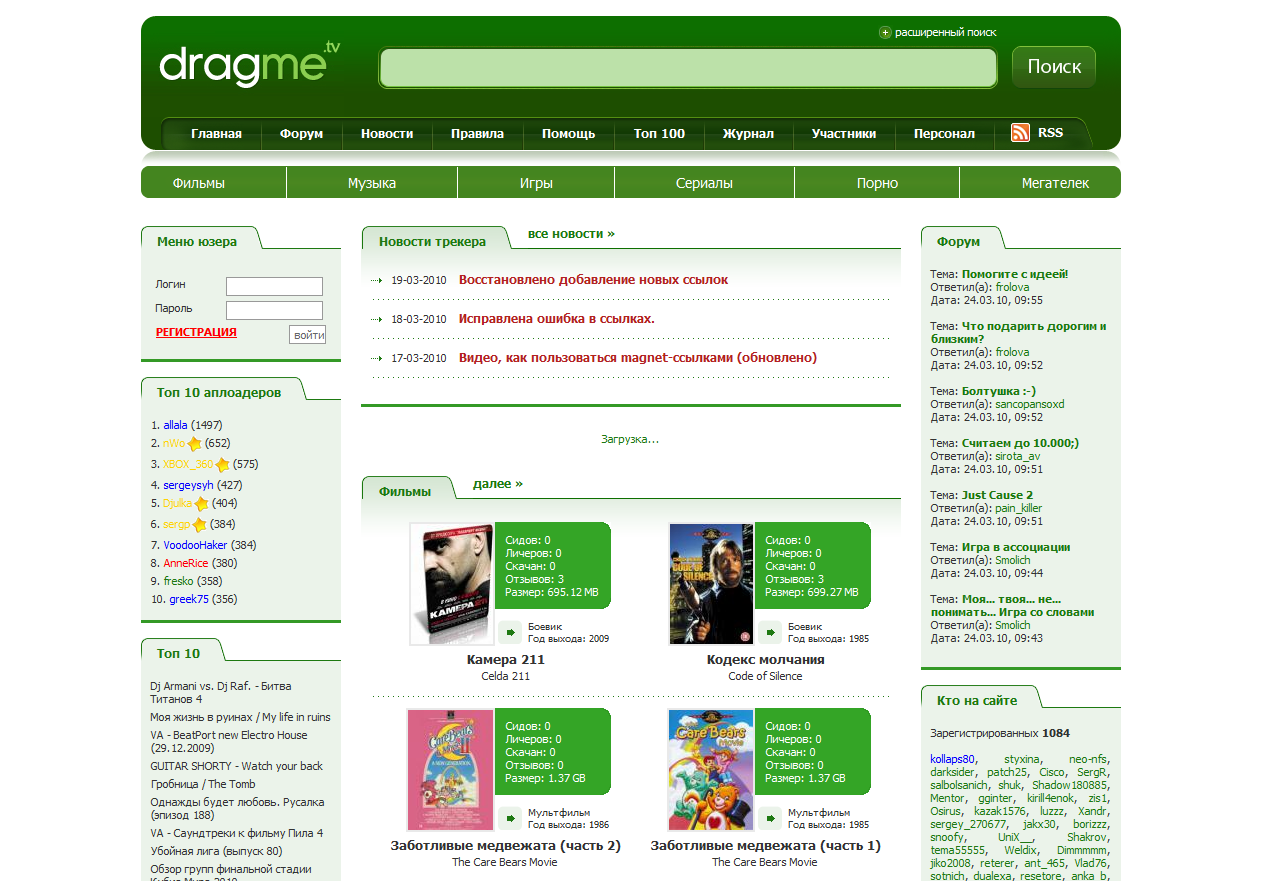Viewport: 1262px width, 881px height.
Task: Open forum topic Помогите с идеей!
Action: tap(1015, 274)
